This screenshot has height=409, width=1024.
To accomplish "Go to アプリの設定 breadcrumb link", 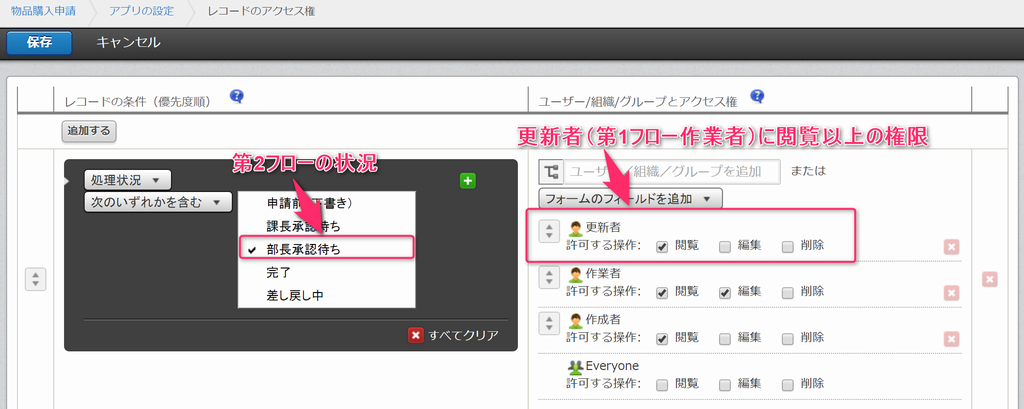I will click(x=140, y=12).
